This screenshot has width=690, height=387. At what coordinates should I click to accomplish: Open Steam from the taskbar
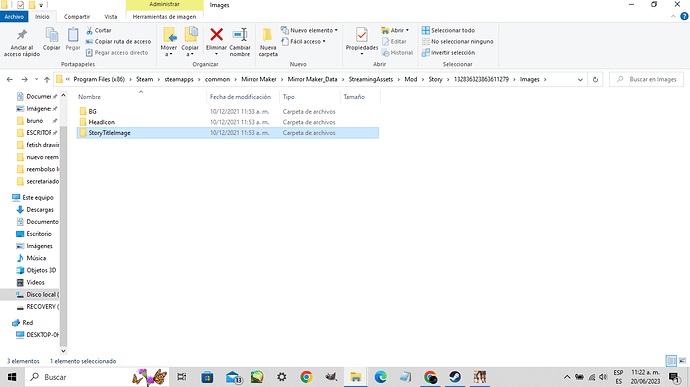click(x=455, y=377)
